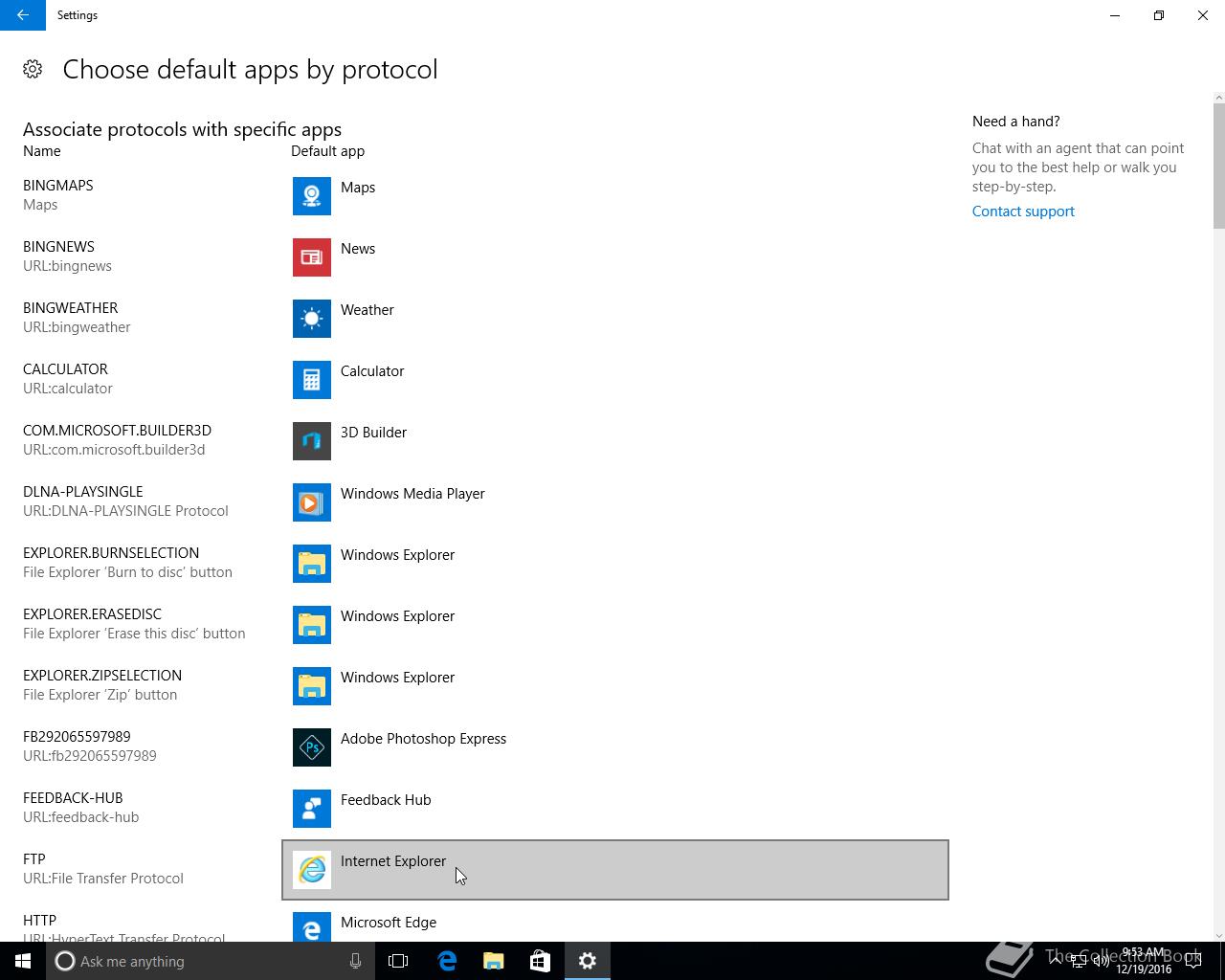Image resolution: width=1225 pixels, height=980 pixels.
Task: Click the Internet Explorer icon for FTP
Action: (312, 870)
